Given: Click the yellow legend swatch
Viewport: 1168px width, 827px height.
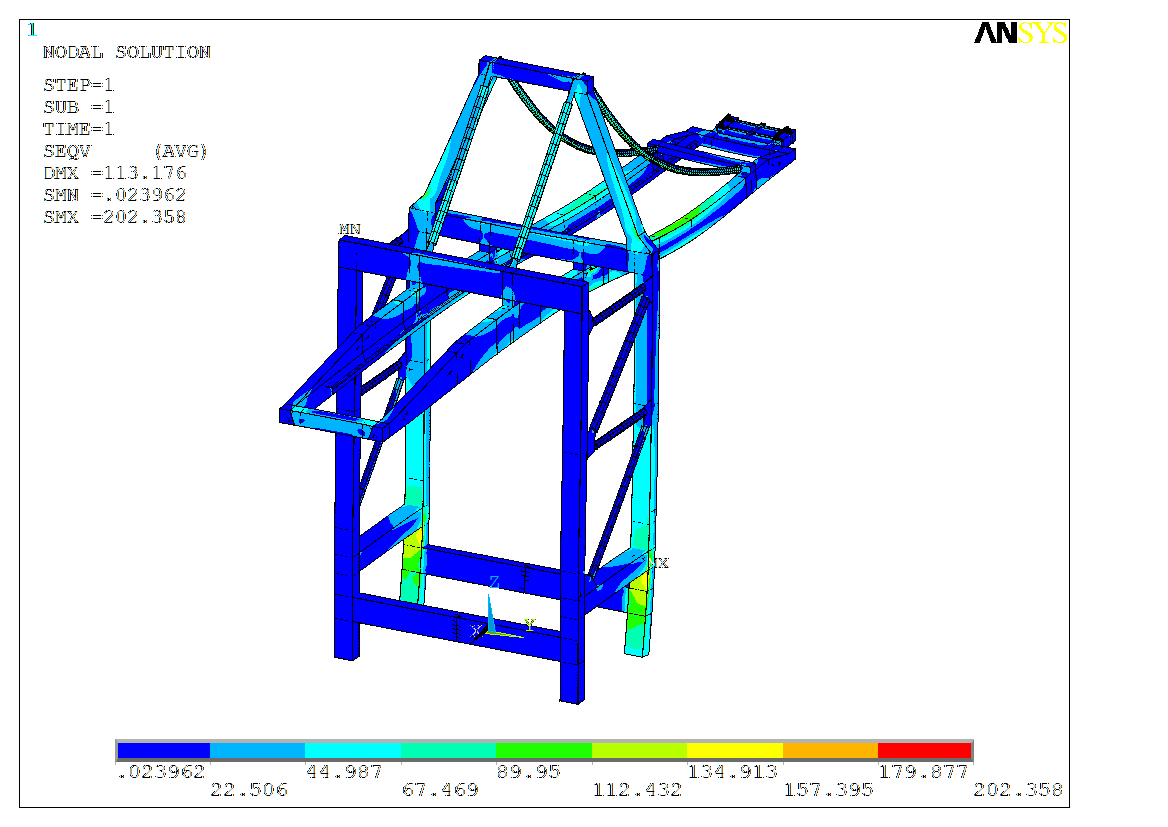Looking at the screenshot, I should pyautogui.click(x=734, y=750).
